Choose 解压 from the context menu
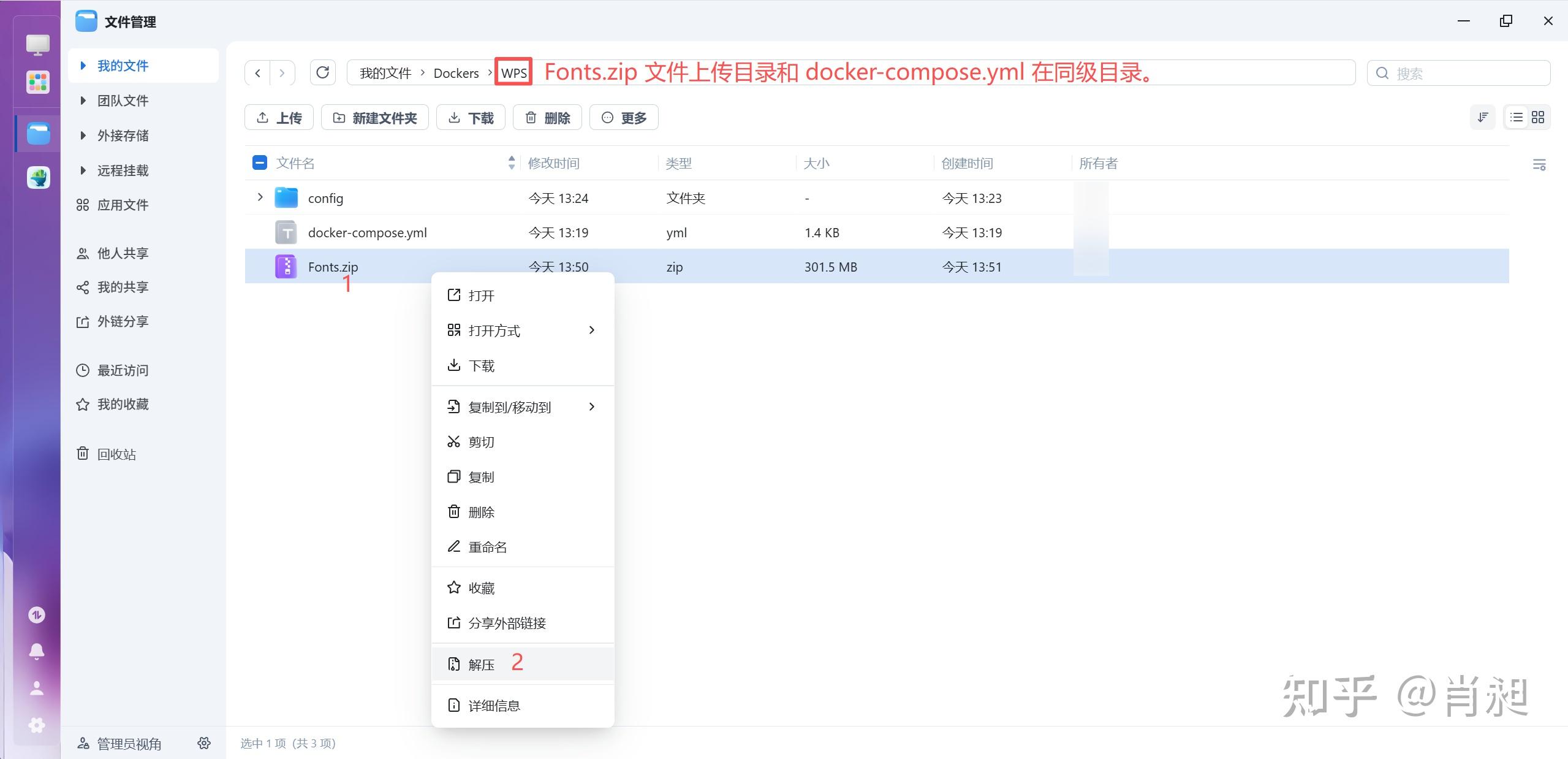 tap(482, 663)
